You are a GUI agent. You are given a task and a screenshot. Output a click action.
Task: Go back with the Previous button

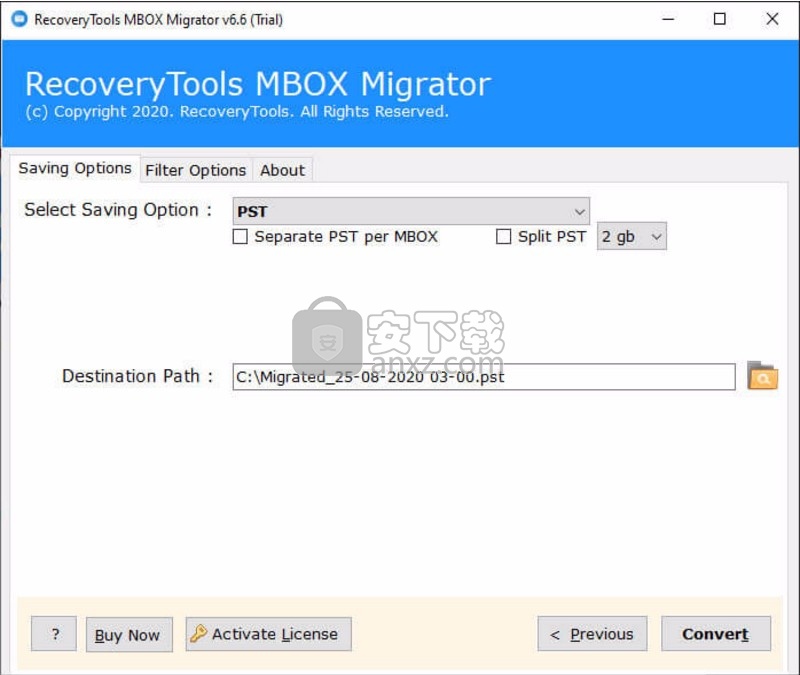[592, 634]
